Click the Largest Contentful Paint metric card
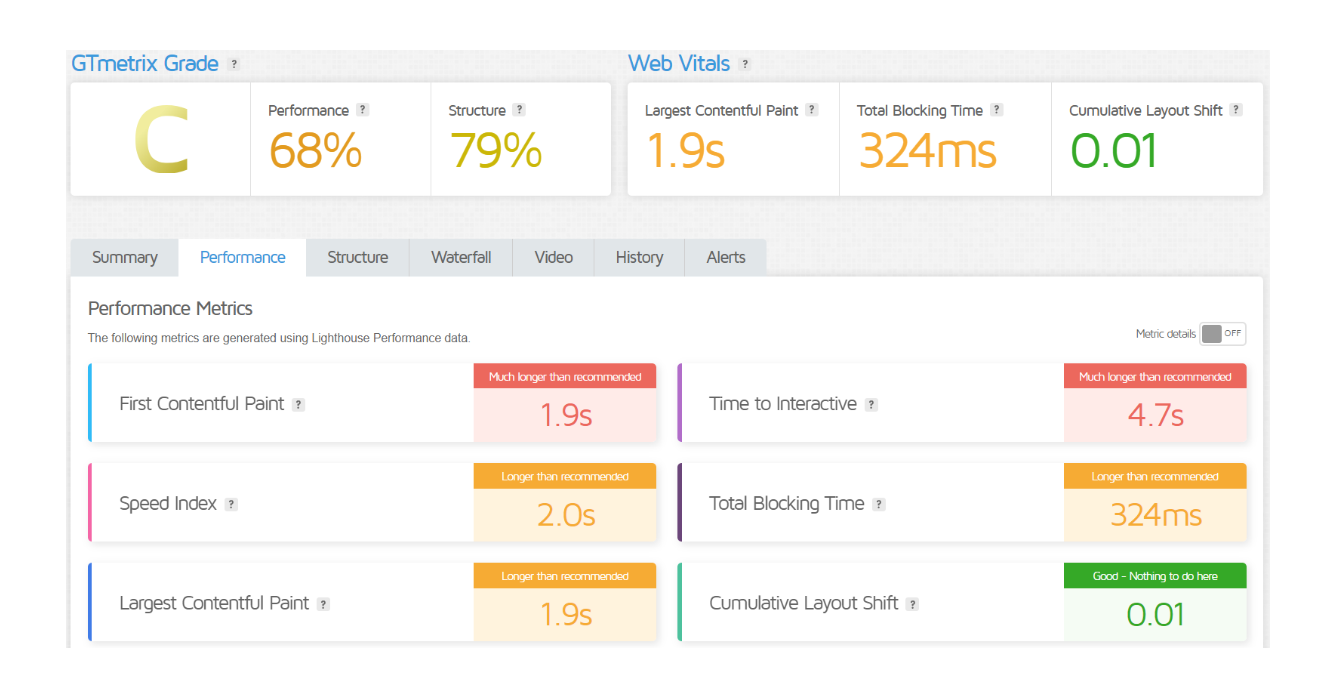 coord(280,603)
